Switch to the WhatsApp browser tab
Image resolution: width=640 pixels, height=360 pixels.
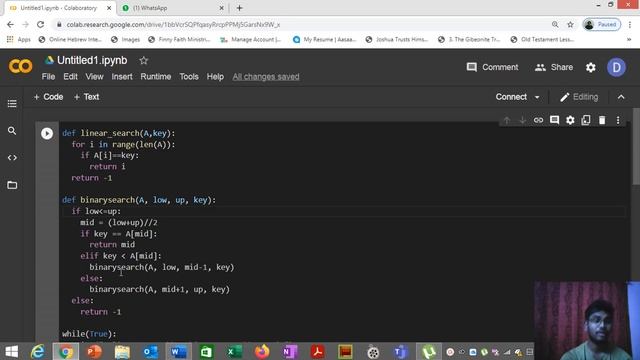click(173, 8)
